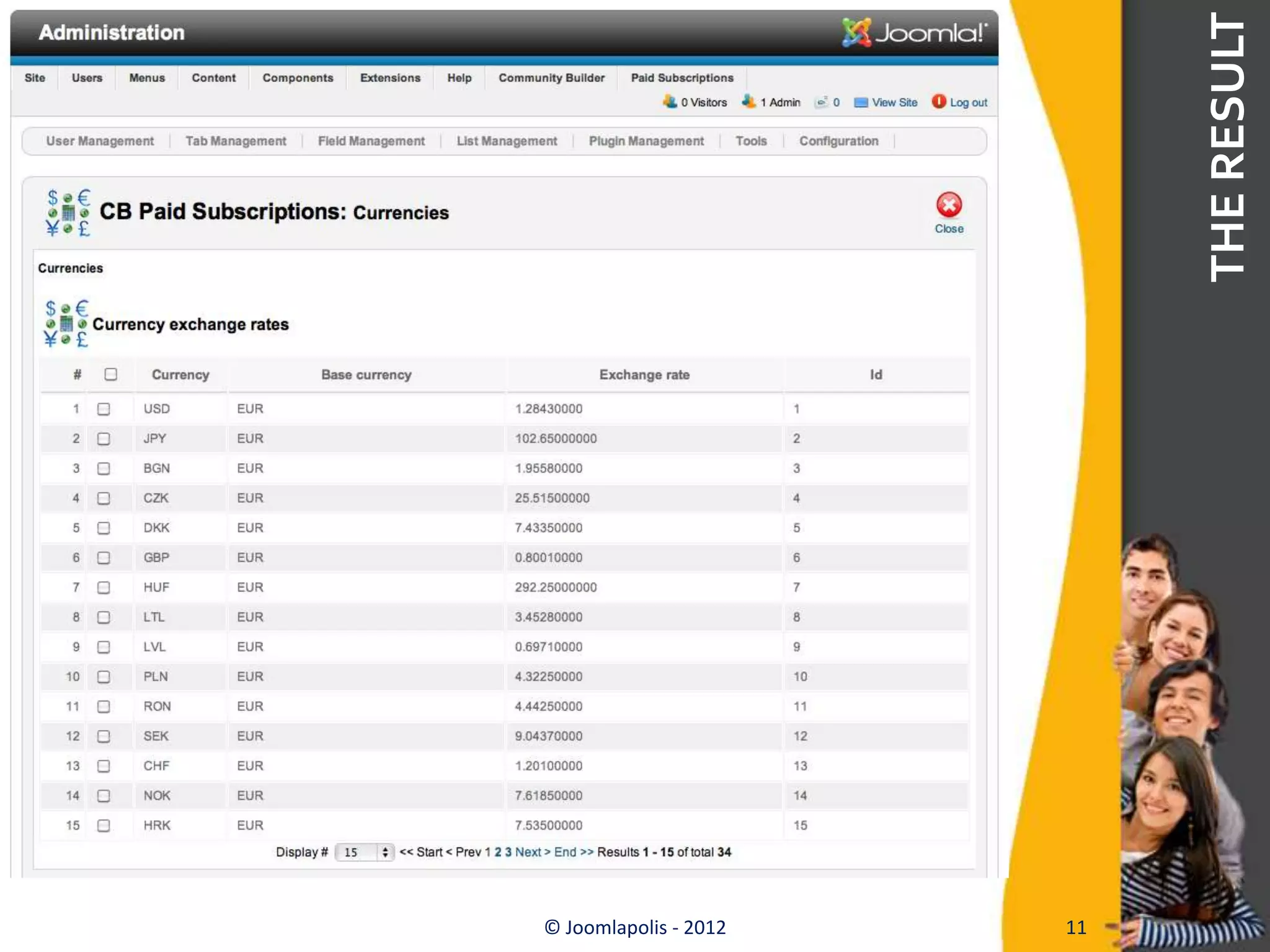
Task: Check the HUF row checkbox
Action: [x=104, y=588]
